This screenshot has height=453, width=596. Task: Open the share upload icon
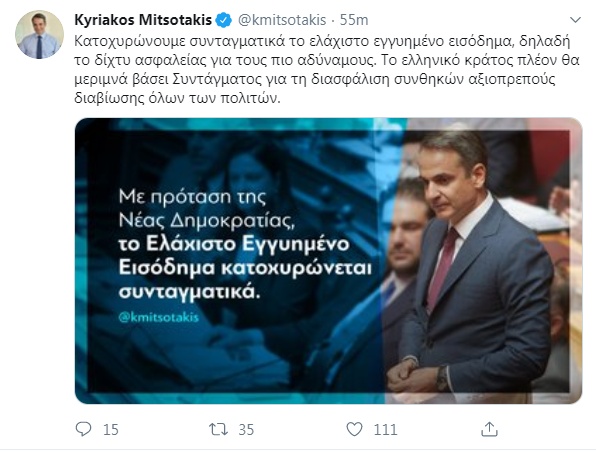coord(489,429)
